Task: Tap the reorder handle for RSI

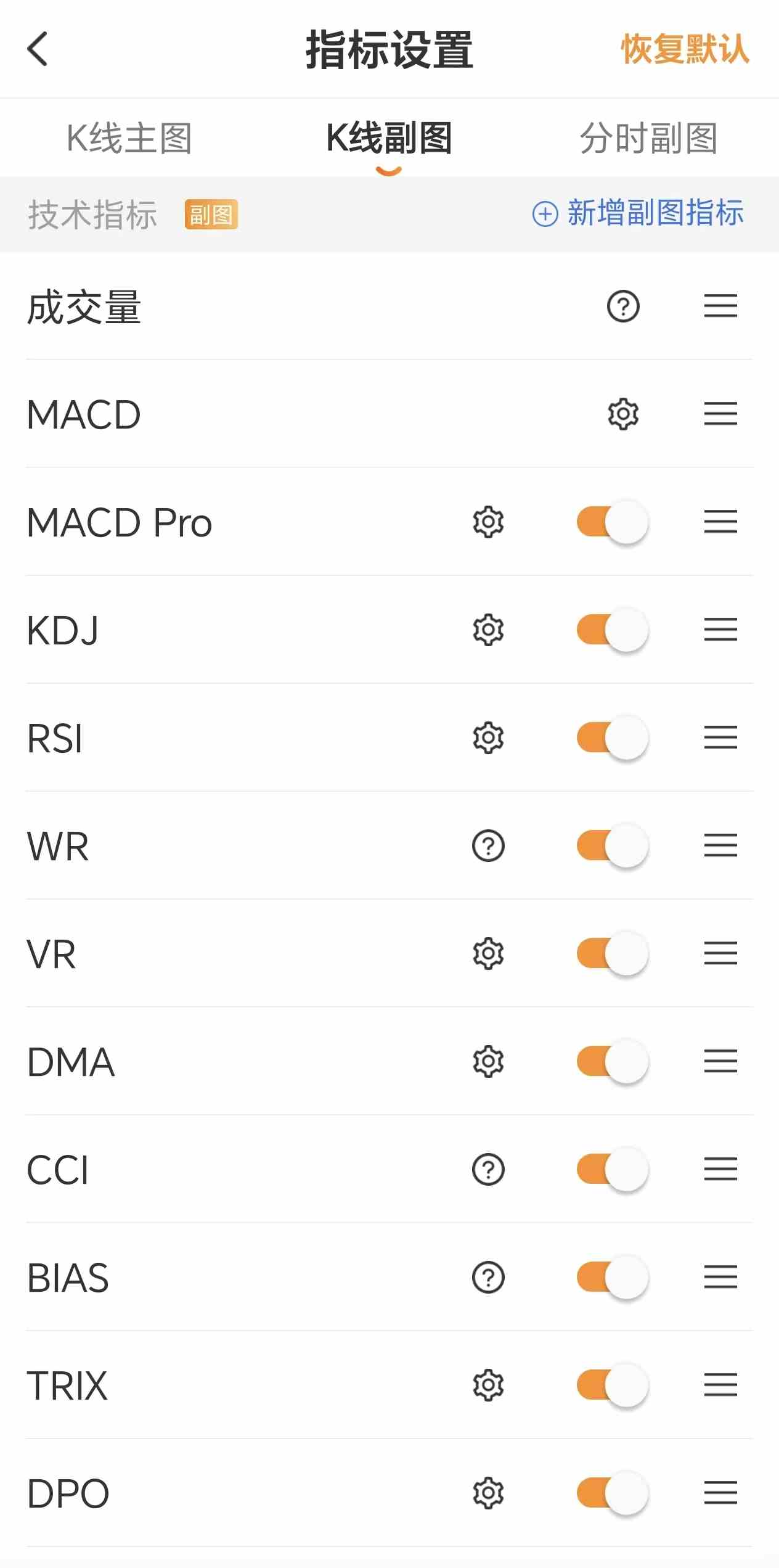Action: tap(720, 737)
